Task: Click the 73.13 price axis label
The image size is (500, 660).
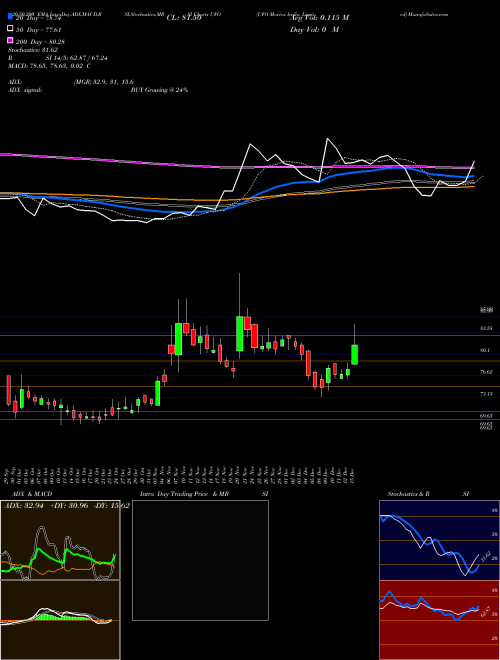Action: [486, 394]
